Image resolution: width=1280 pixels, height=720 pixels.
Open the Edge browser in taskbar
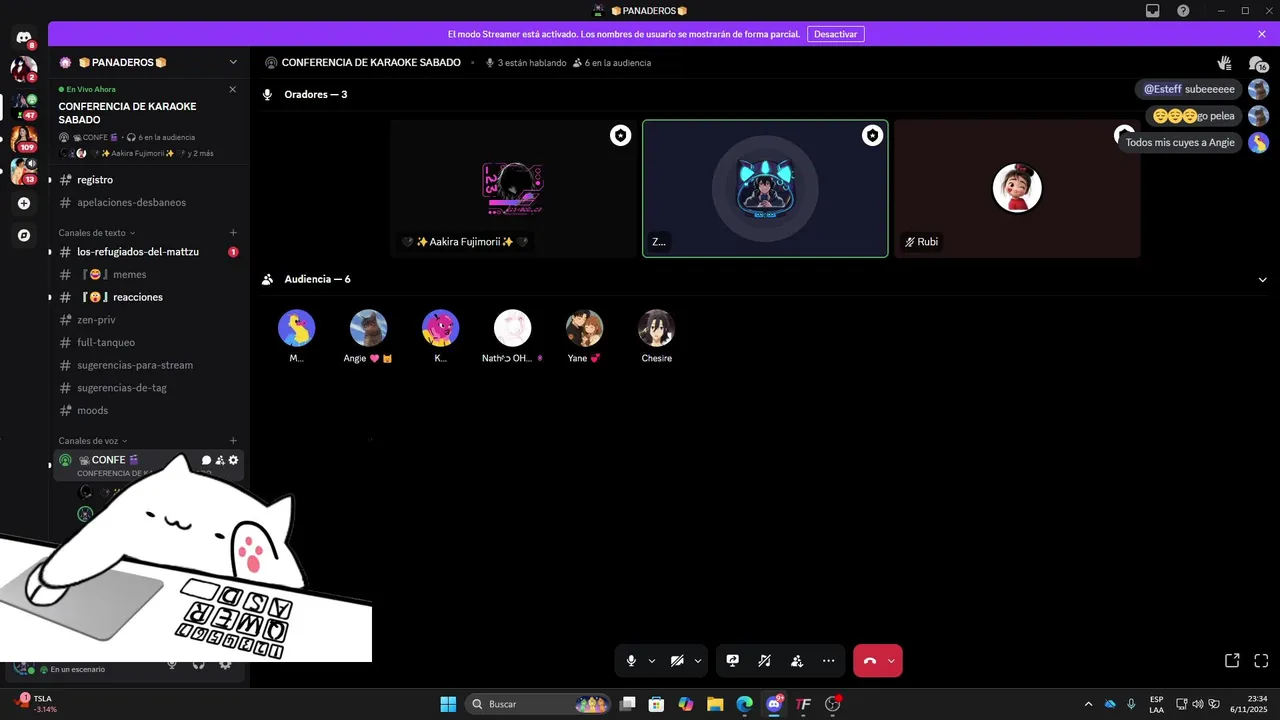click(745, 704)
